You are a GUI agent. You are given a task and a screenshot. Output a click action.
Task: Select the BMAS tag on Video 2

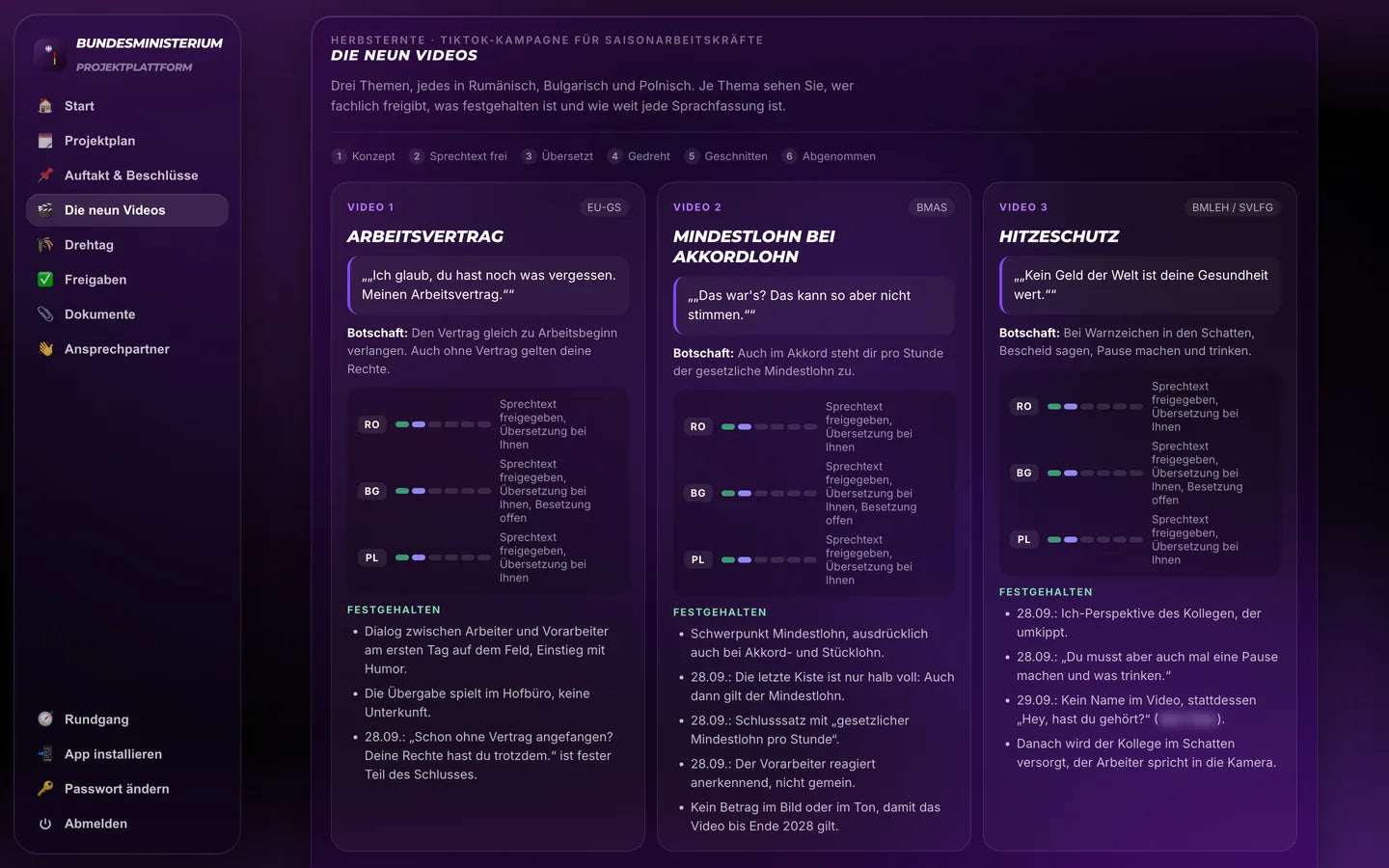(932, 207)
